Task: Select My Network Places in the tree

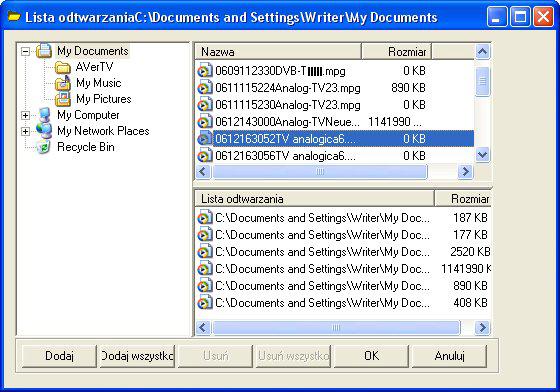Action: coord(103,131)
